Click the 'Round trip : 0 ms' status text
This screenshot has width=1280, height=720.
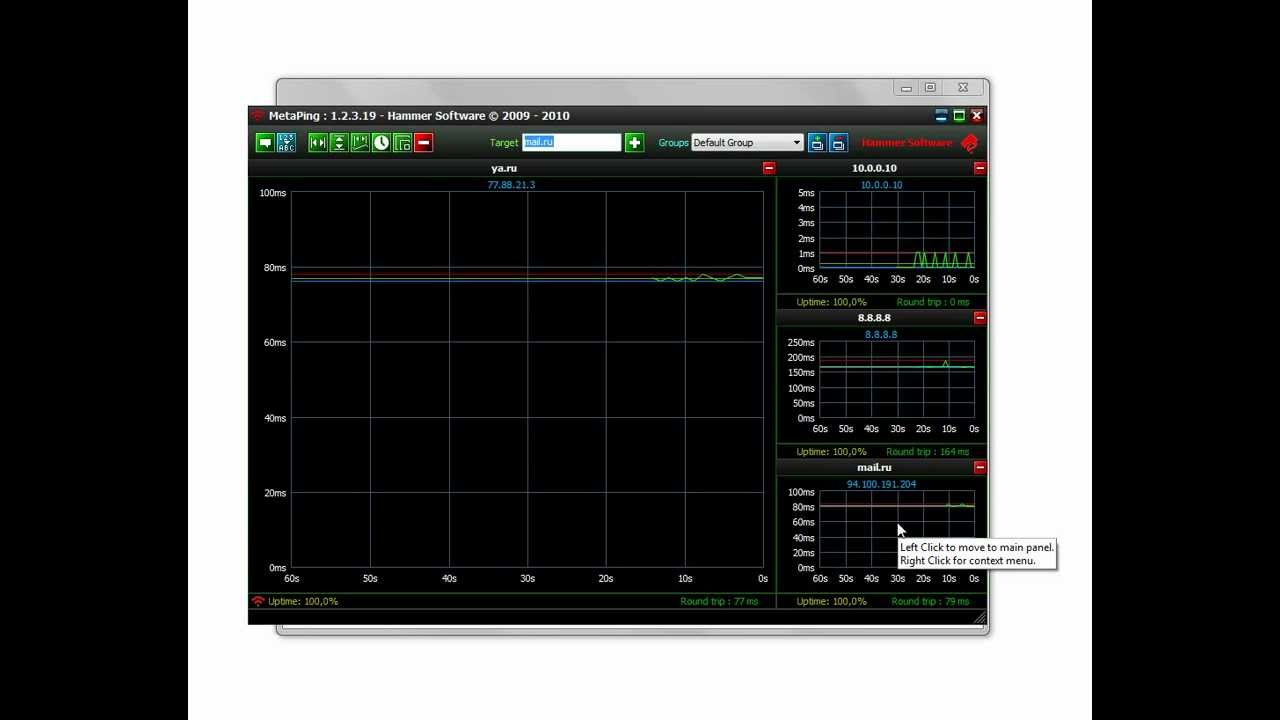pos(933,302)
